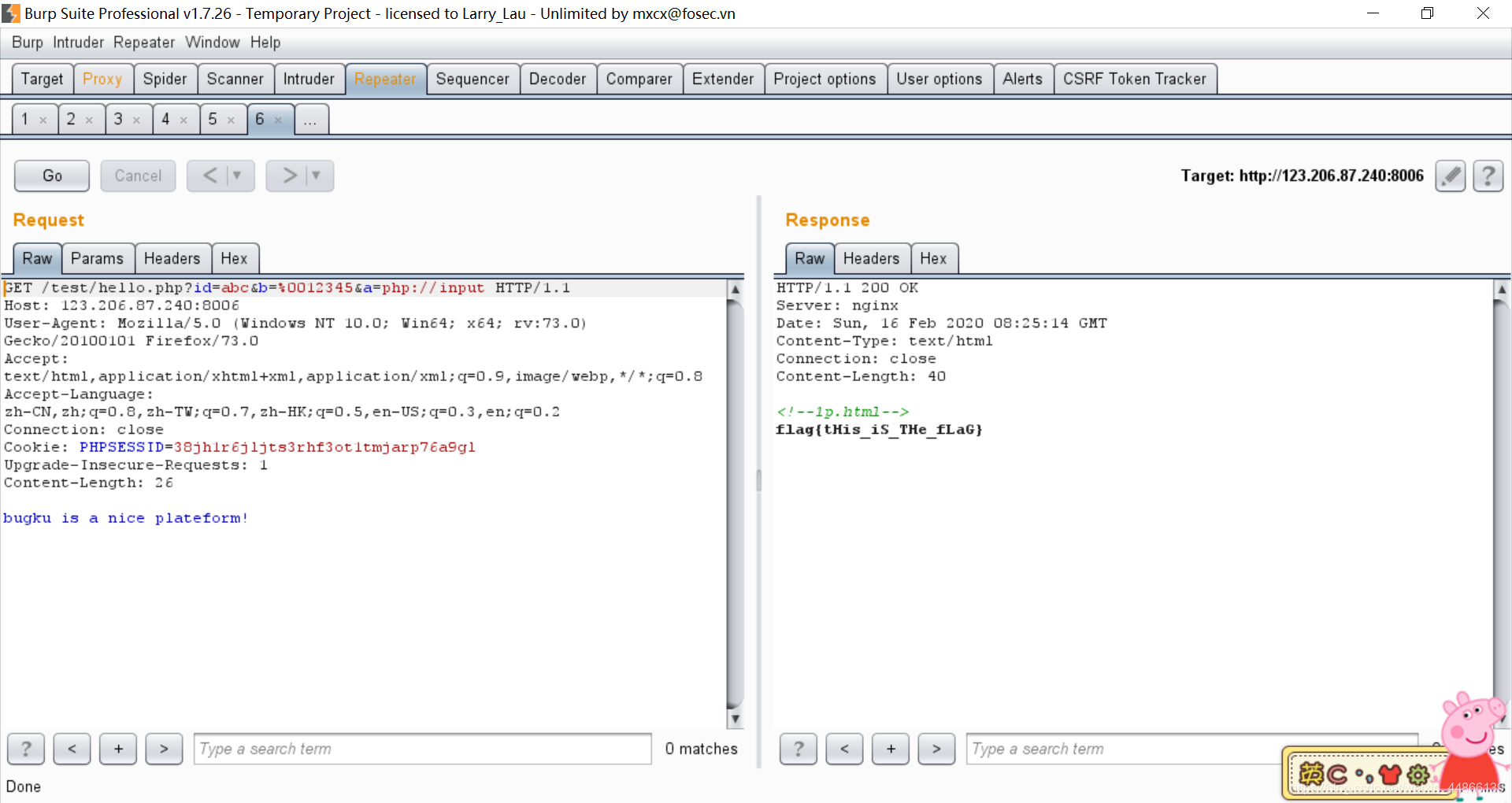Click request pane scrollbar up arrow
Viewport: 1512px width, 803px height.
tap(735, 289)
